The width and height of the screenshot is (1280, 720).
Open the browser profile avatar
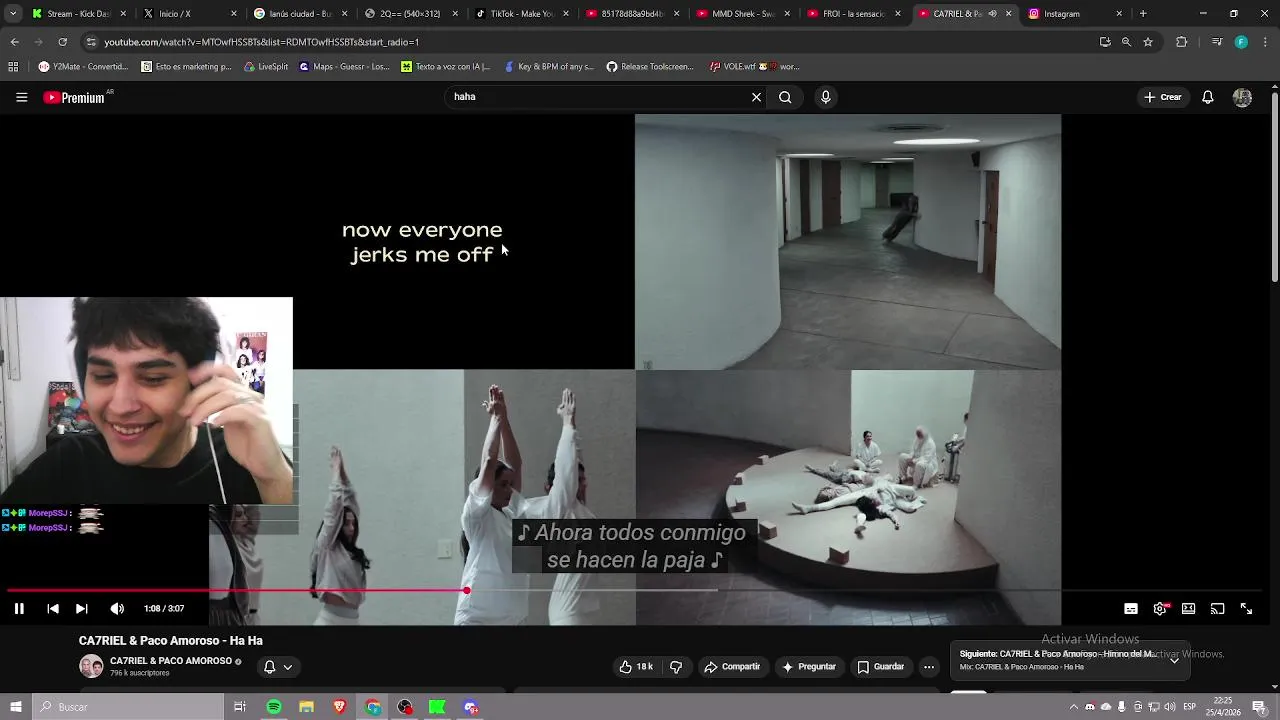point(1241,42)
